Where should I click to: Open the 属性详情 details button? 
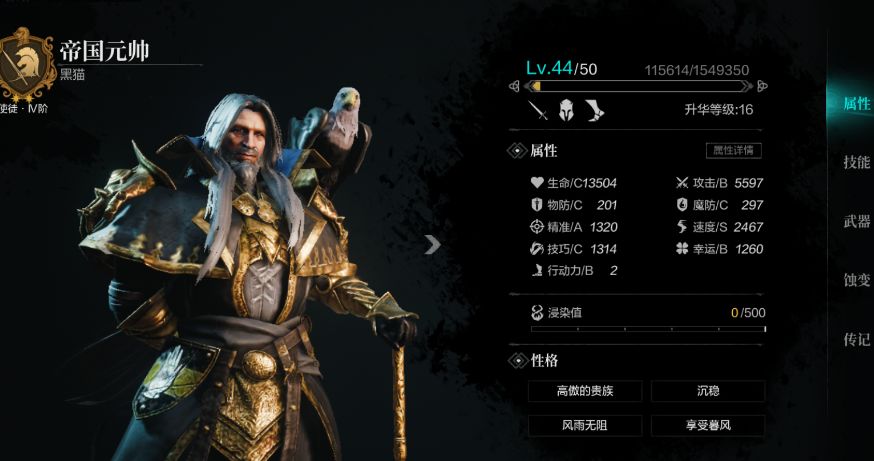tap(733, 151)
